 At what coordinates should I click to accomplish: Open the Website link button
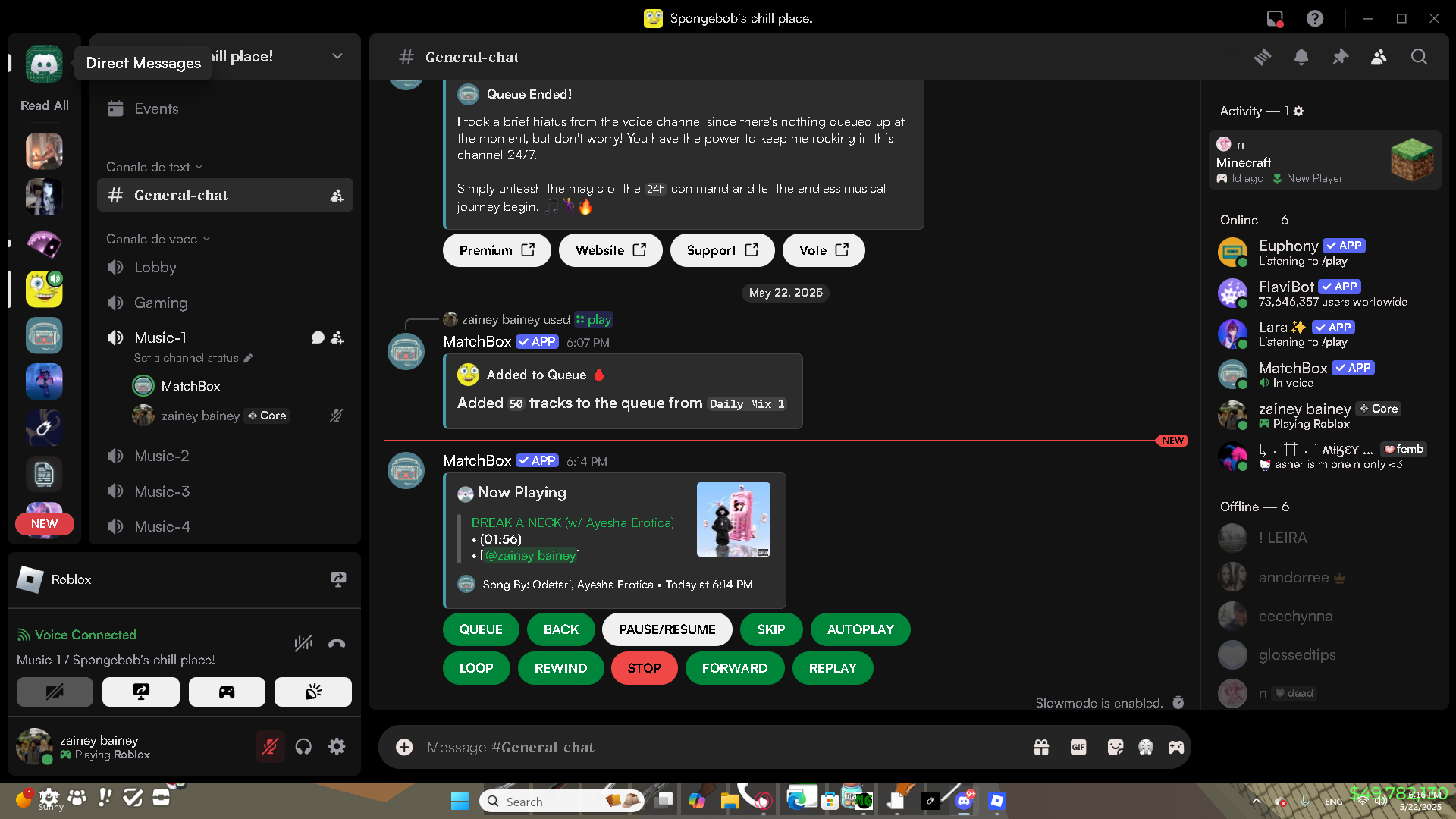click(610, 250)
